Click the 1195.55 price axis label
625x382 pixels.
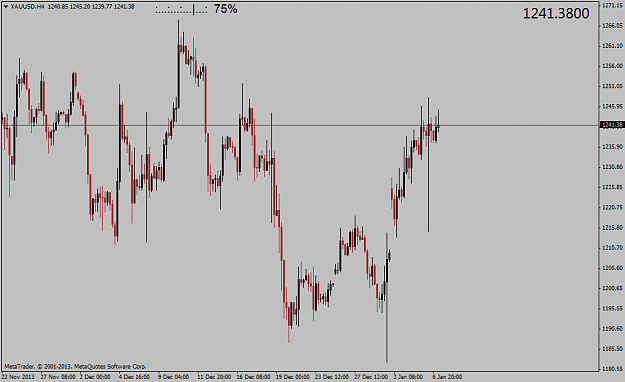[x=613, y=308]
